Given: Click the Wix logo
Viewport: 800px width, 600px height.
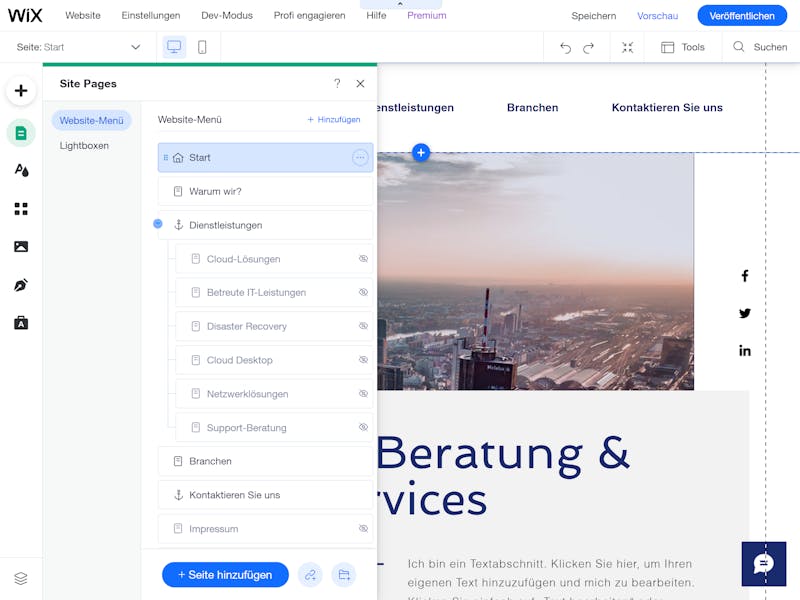Looking at the screenshot, I should pos(25,15).
